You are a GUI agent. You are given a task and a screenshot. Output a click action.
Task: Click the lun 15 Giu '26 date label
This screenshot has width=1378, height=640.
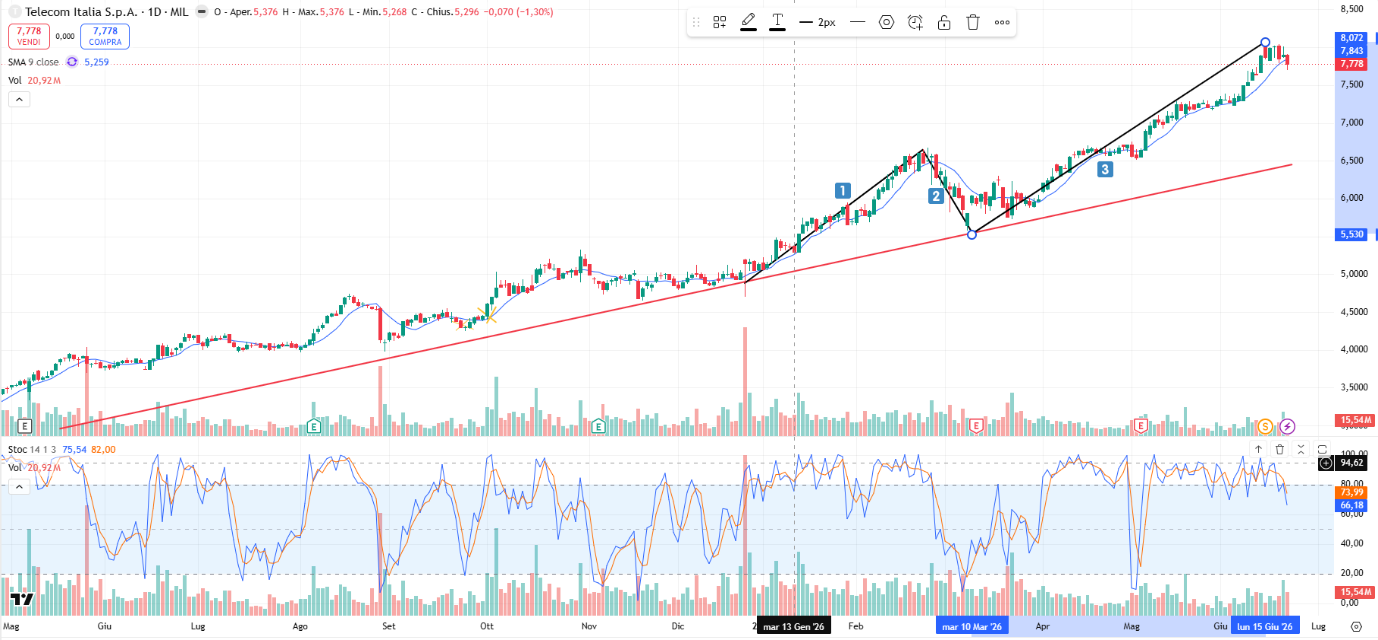tap(1265, 627)
